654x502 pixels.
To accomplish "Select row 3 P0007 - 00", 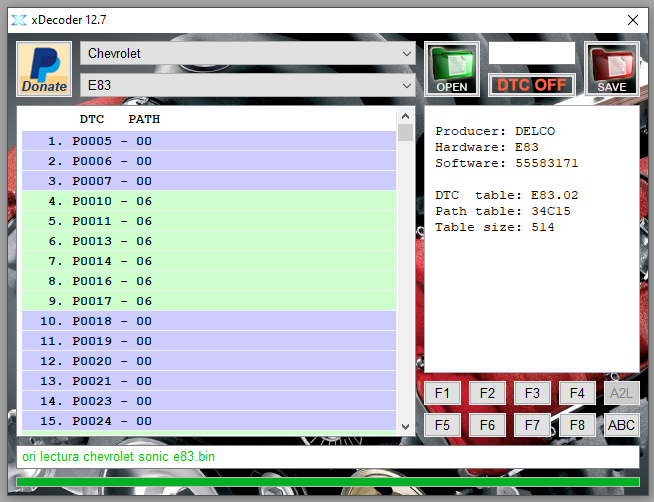I will (x=209, y=181).
